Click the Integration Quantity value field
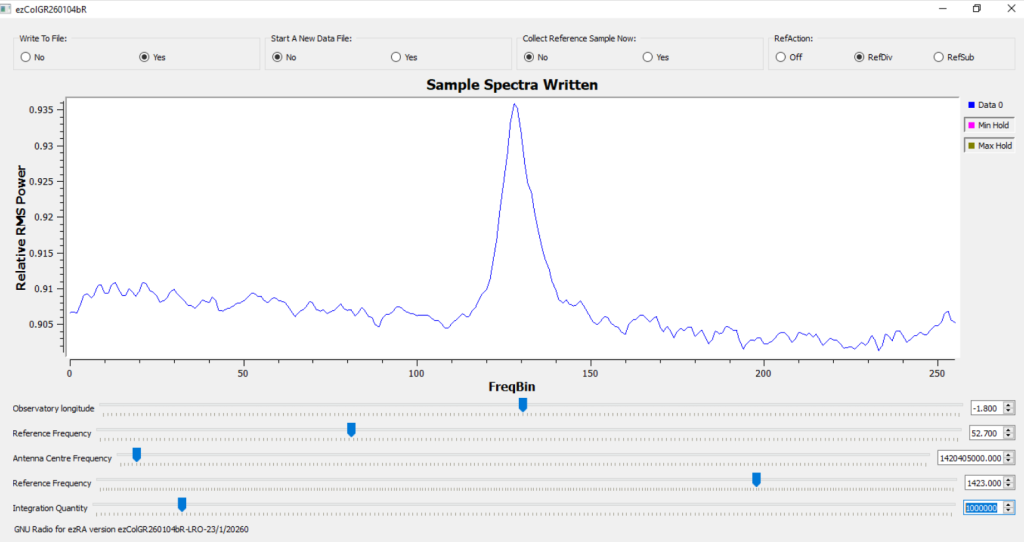Viewport: 1024px width, 542px height. tap(981, 508)
